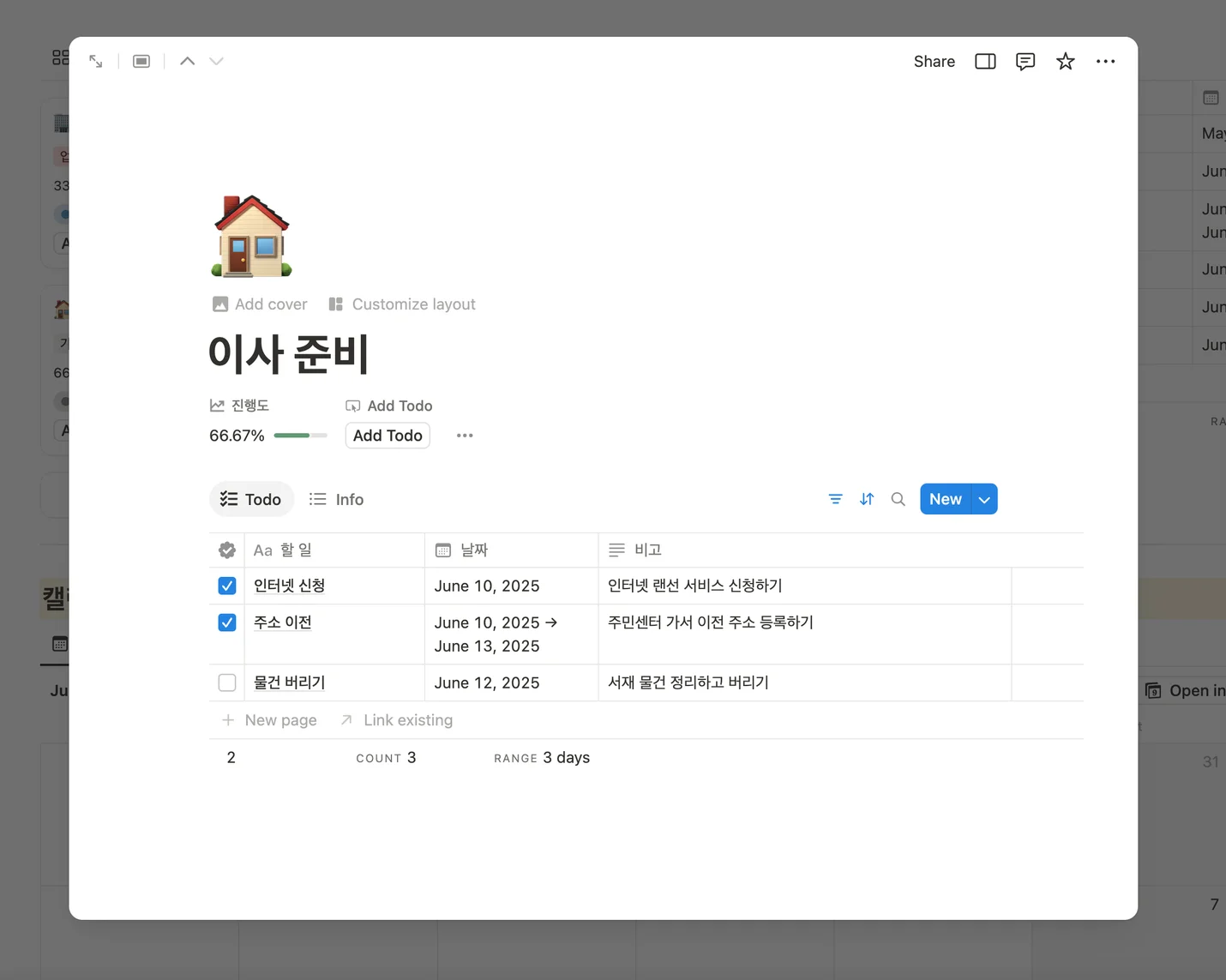Open the filter icon on the Todo database
The image size is (1226, 980).
pyautogui.click(x=835, y=498)
